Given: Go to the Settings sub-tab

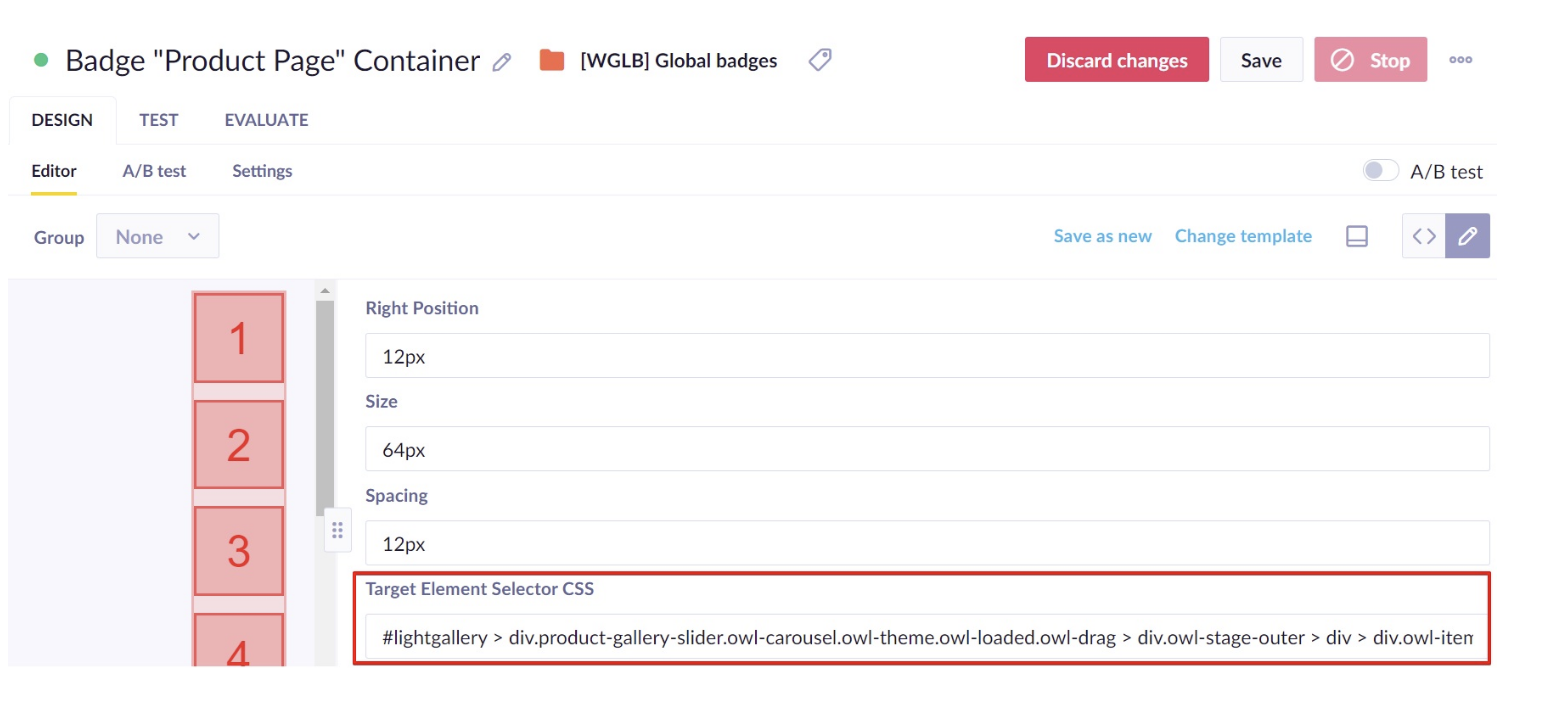Looking at the screenshot, I should pos(261,171).
